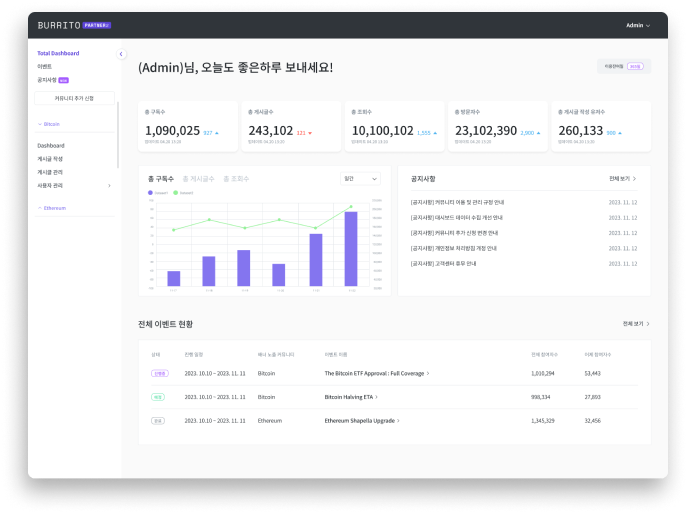Collapse the Bitcoin section in sidebar
The width and height of the screenshot is (688, 515).
click(x=40, y=125)
